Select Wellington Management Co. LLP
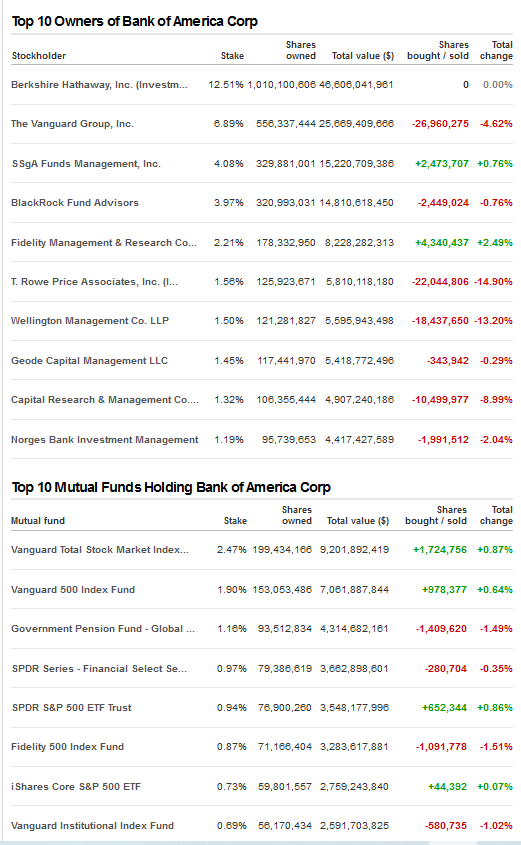 [x=89, y=321]
